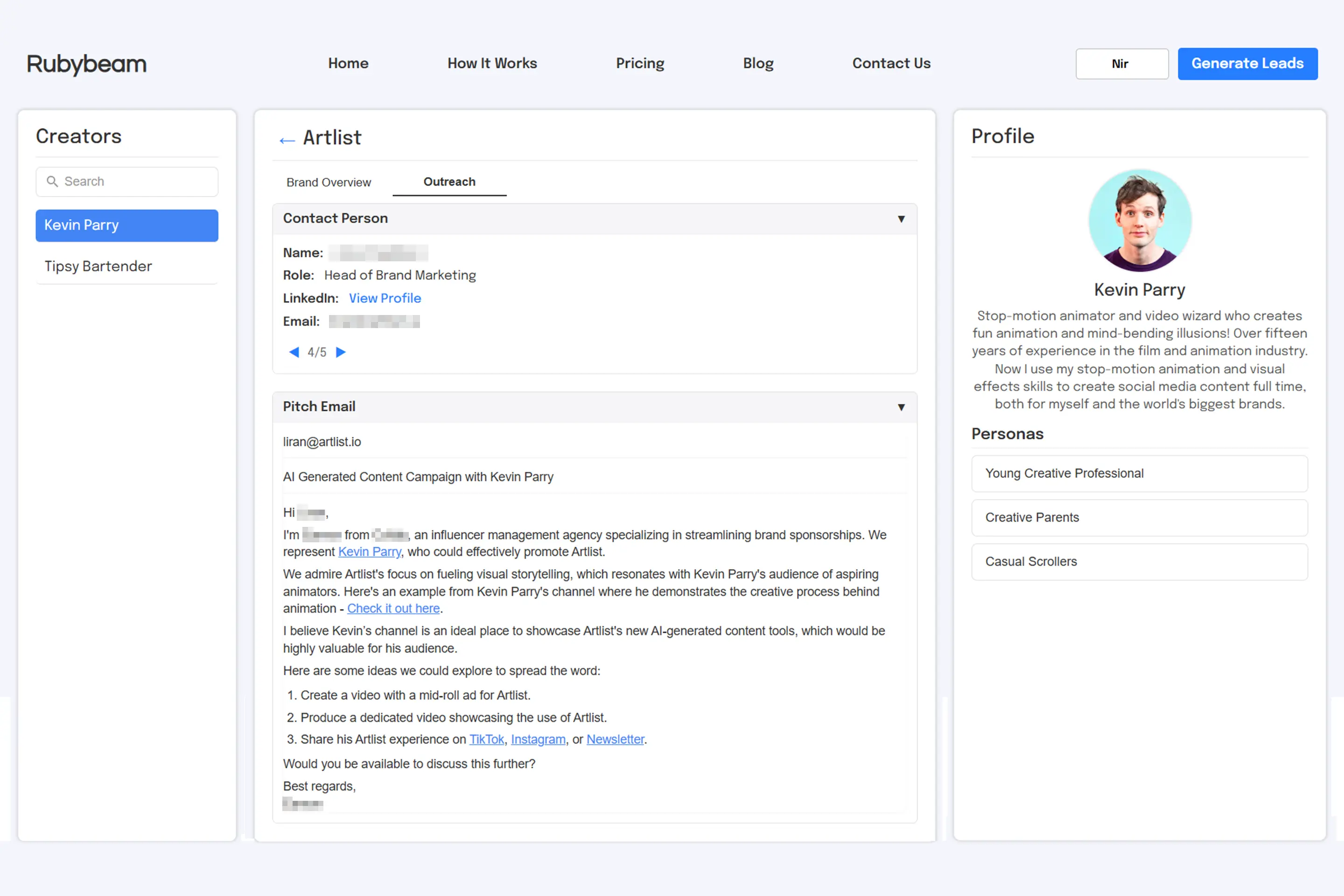Open the LinkedIn View Profile link
Viewport: 1344px width, 896px height.
tap(385, 298)
